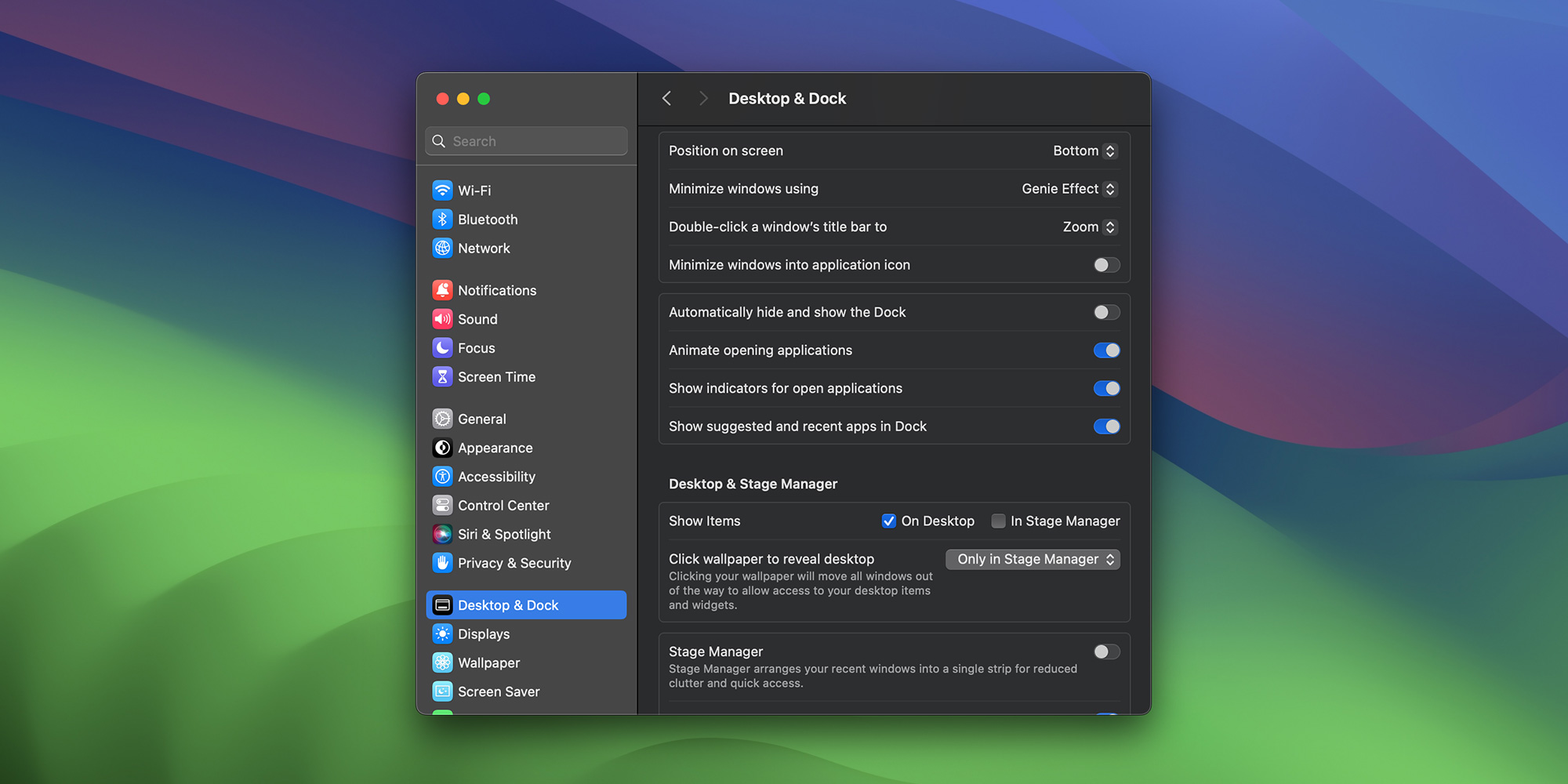Check the In Stage Manager option

[998, 521]
